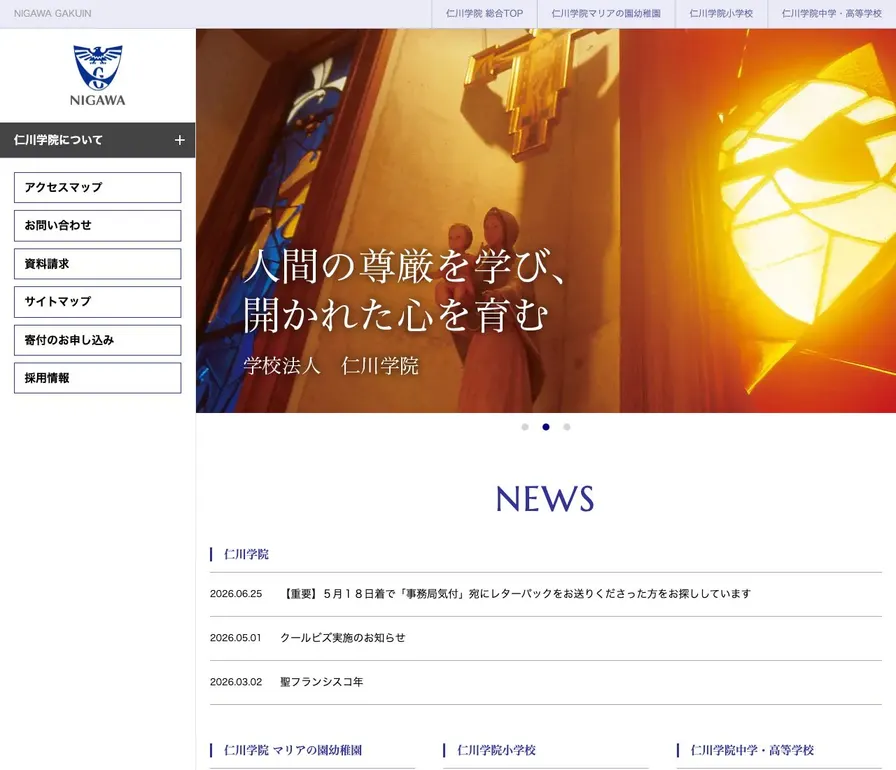Go to 仁川学院 総合TOP tab

[485, 14]
